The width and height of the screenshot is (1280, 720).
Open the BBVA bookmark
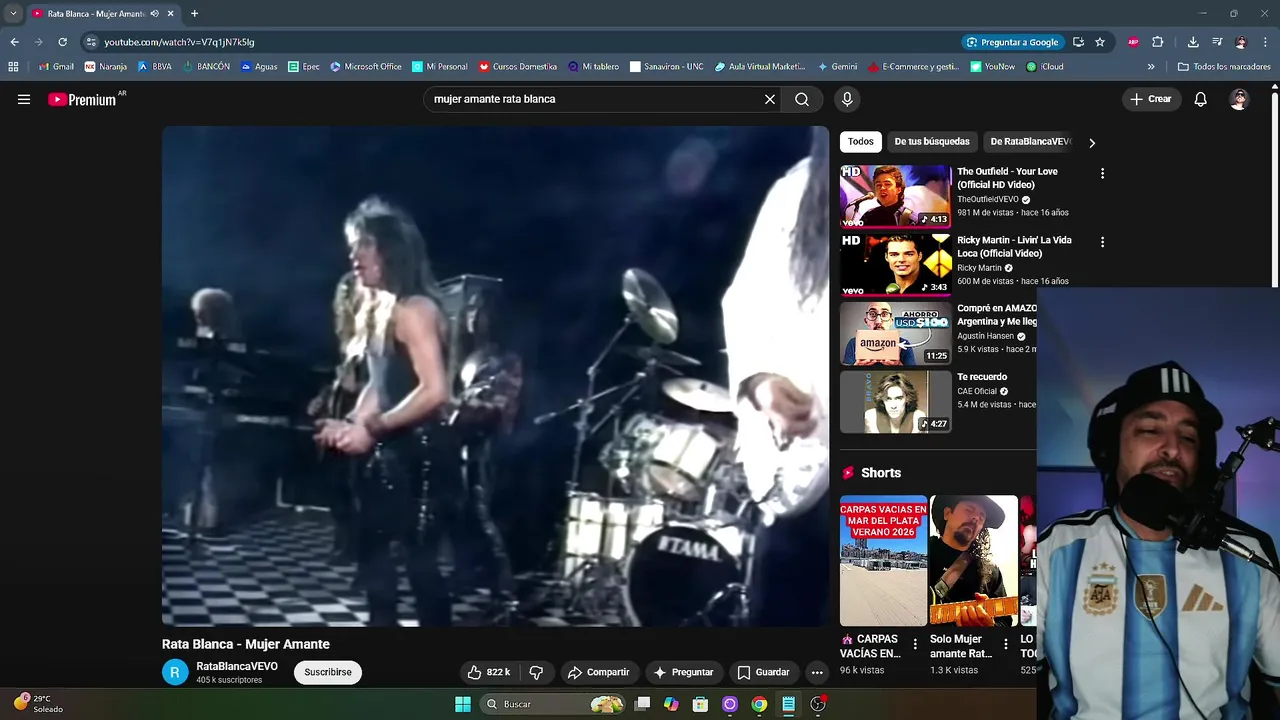pos(155,67)
